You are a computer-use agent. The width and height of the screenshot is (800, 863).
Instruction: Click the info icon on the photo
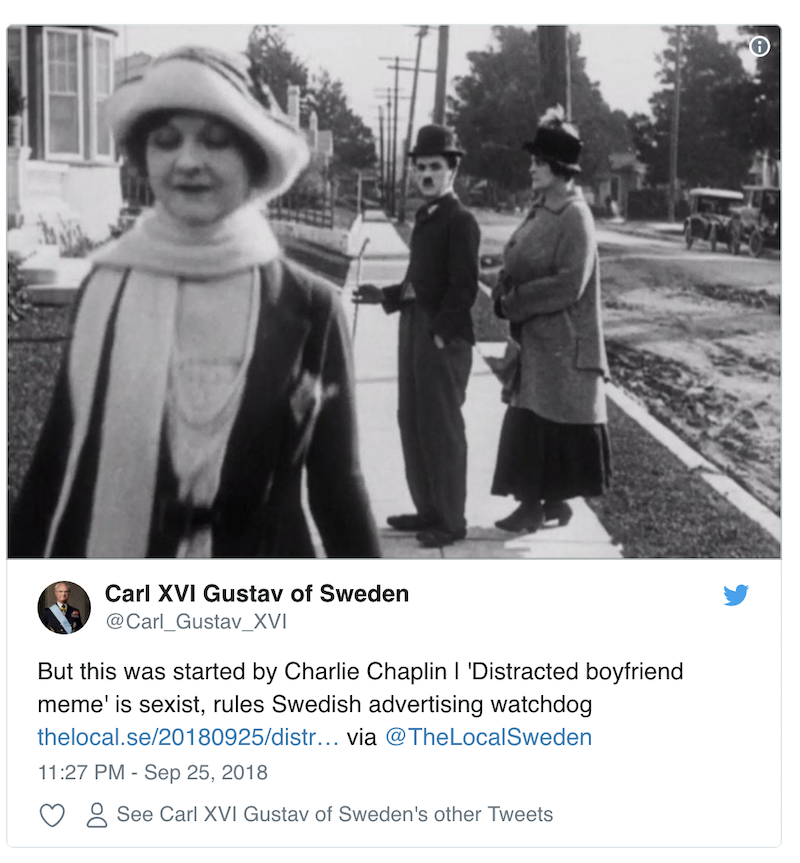(759, 47)
